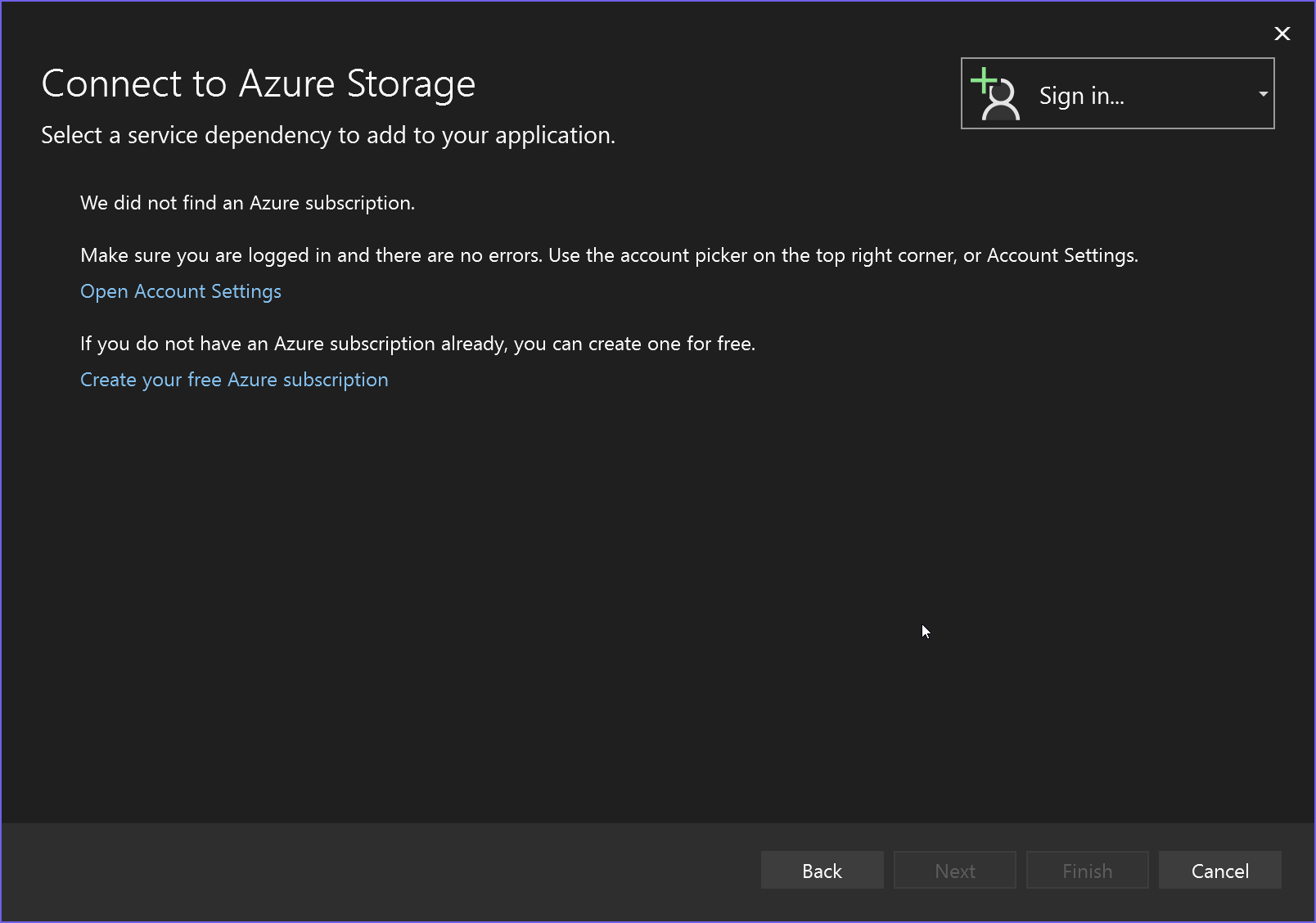Click the "Sign in..." account picker label
The width and height of the screenshot is (1316, 923).
[1081, 96]
